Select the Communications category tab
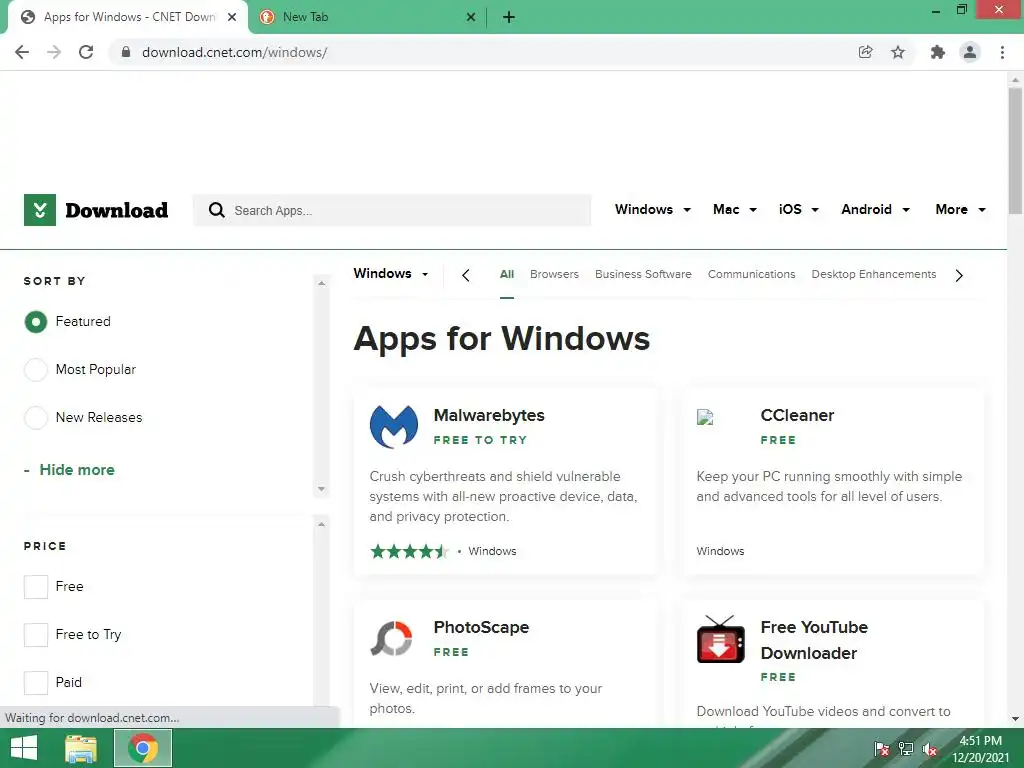Viewport: 1024px width, 768px height. (x=752, y=274)
